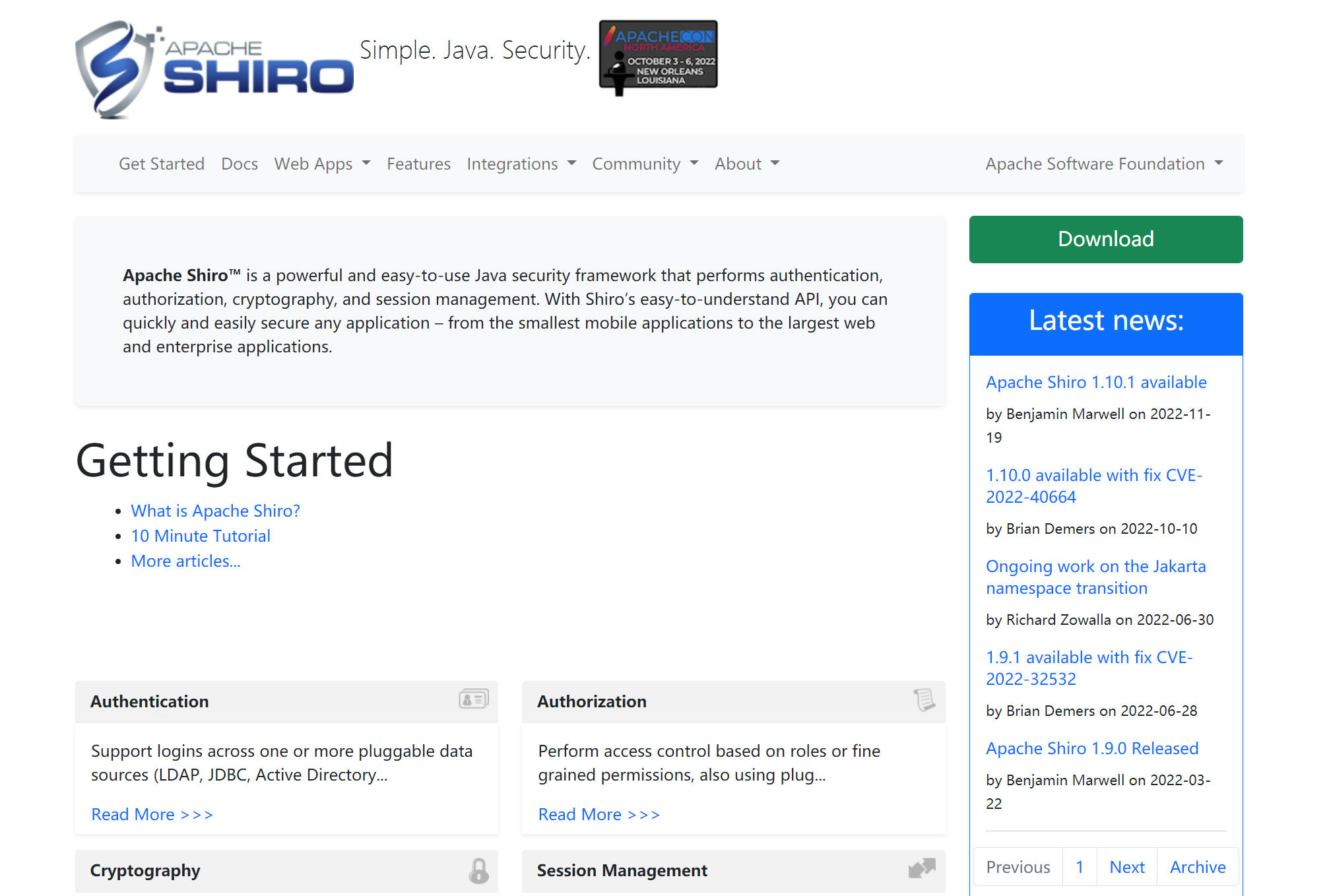The width and height of the screenshot is (1329, 896).
Task: Click the Authentication ID card icon
Action: coord(473,699)
